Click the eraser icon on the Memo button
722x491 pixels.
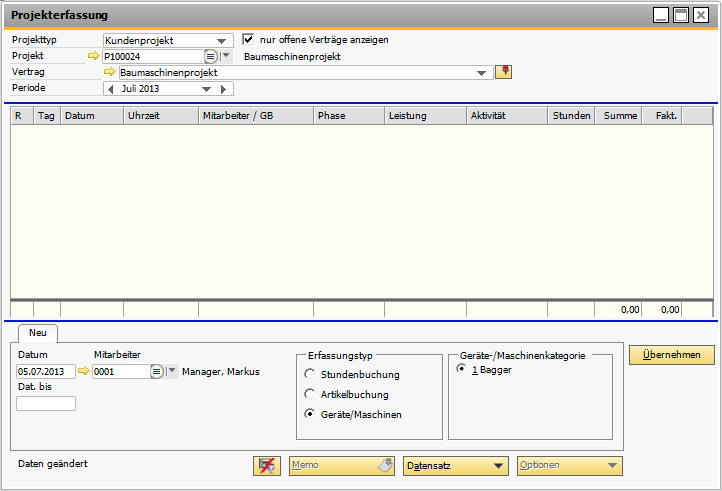[x=385, y=465]
